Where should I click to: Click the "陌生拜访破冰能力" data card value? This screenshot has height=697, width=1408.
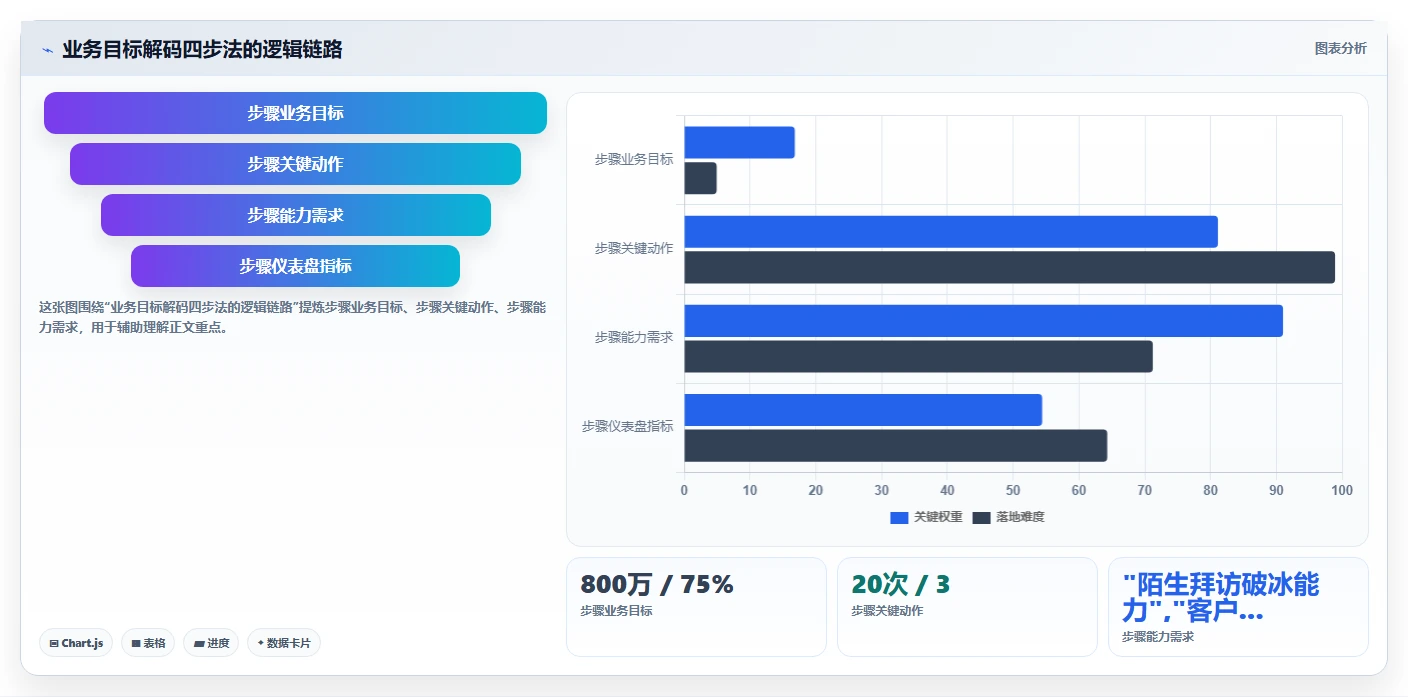coord(1221,598)
